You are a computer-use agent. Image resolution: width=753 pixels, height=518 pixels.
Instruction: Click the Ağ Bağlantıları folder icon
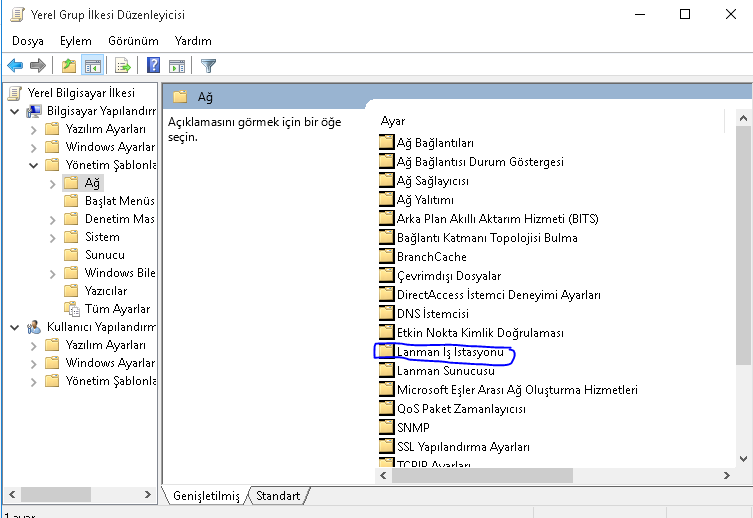pos(386,142)
